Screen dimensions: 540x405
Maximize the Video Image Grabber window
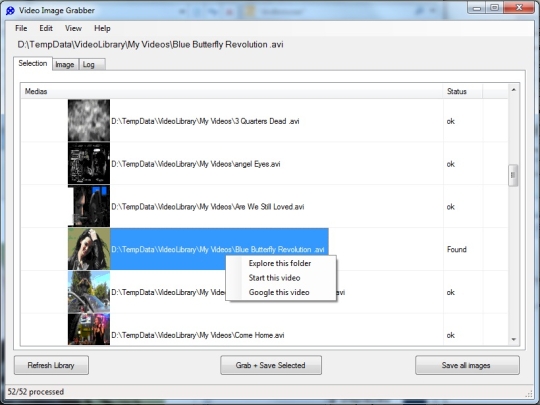pos(495,8)
